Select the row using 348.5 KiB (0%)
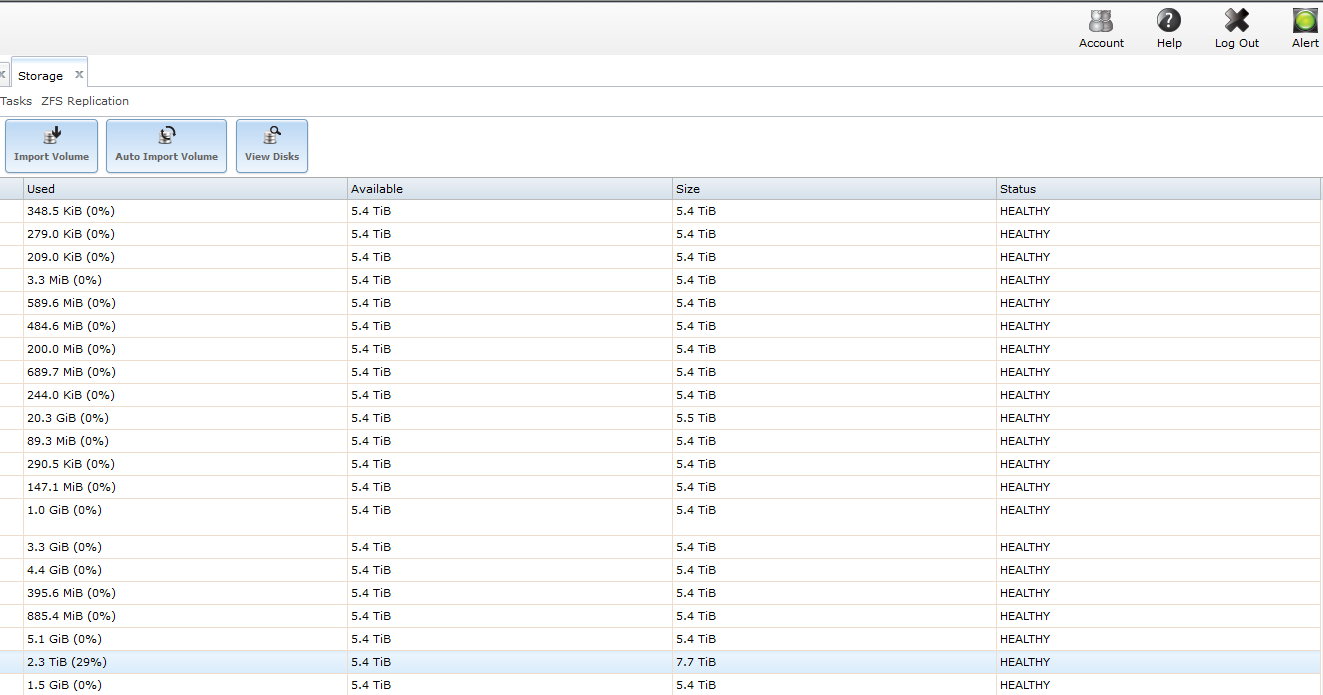 pos(71,211)
